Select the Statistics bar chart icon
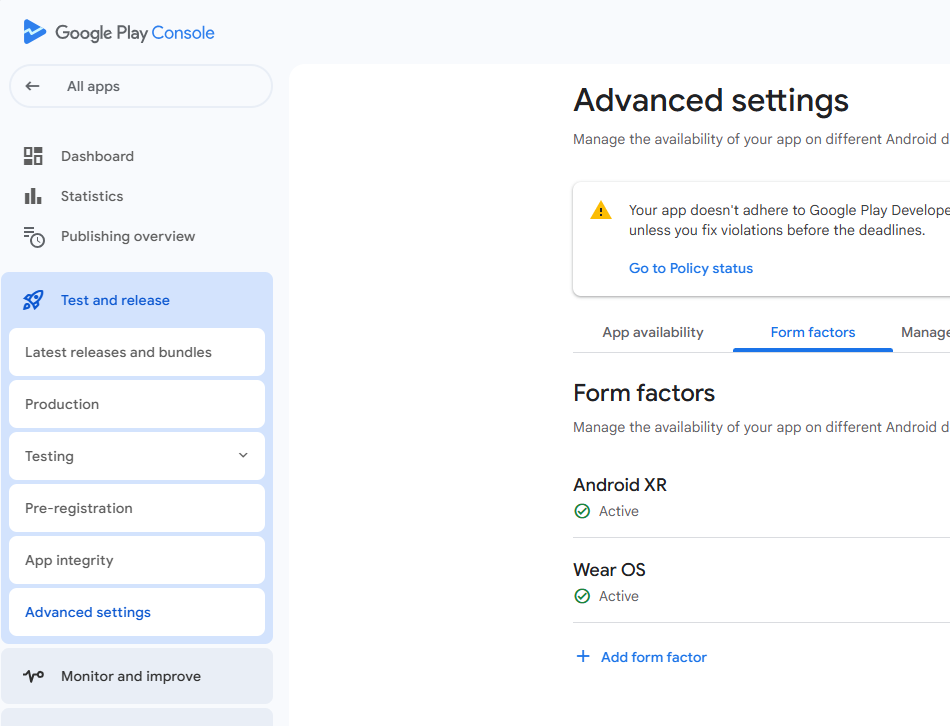The height and width of the screenshot is (726, 950). [33, 196]
